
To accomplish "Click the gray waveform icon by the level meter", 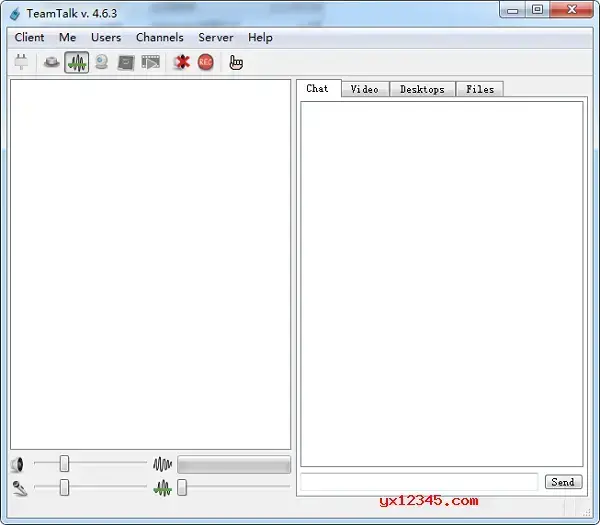I will (163, 464).
